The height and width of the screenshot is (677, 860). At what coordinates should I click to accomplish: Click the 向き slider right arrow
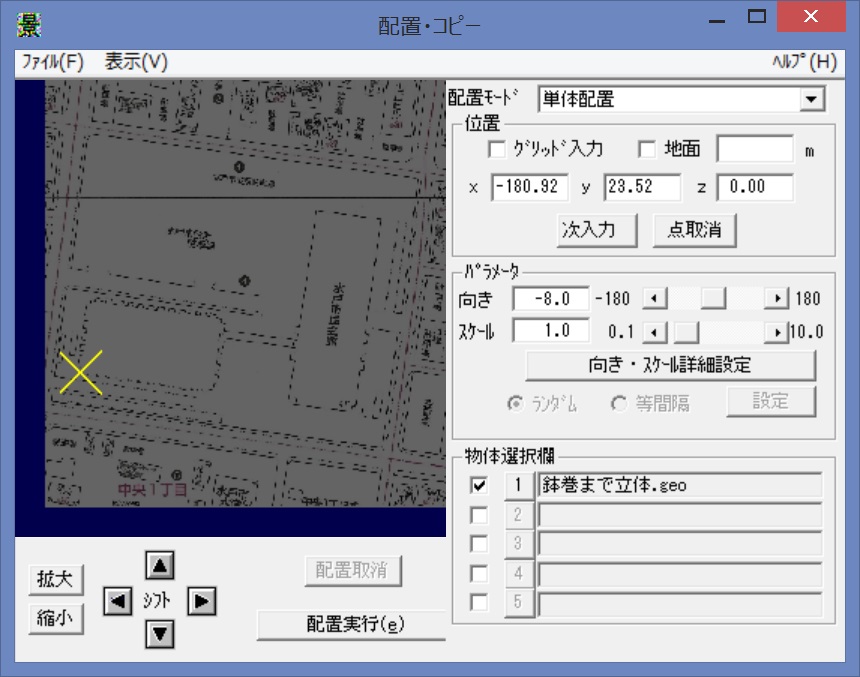click(x=777, y=299)
